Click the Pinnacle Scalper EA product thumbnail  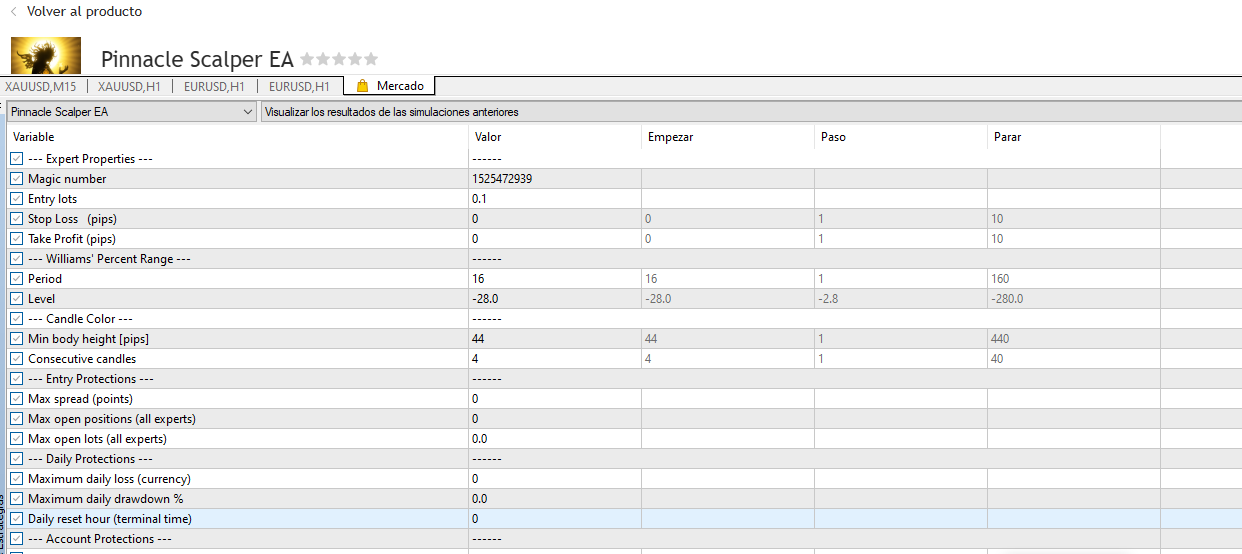46,55
